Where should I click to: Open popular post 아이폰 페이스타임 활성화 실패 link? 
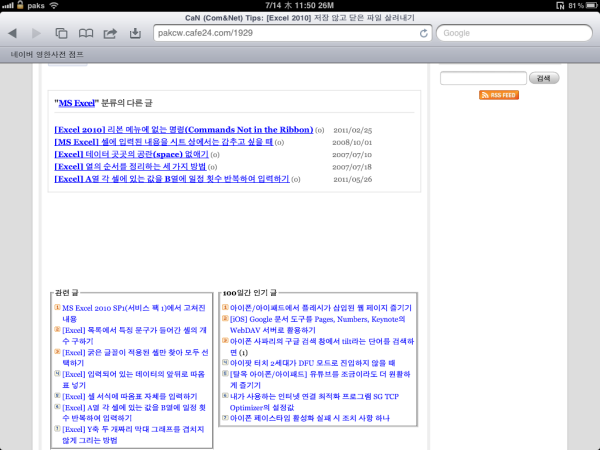pos(310,418)
